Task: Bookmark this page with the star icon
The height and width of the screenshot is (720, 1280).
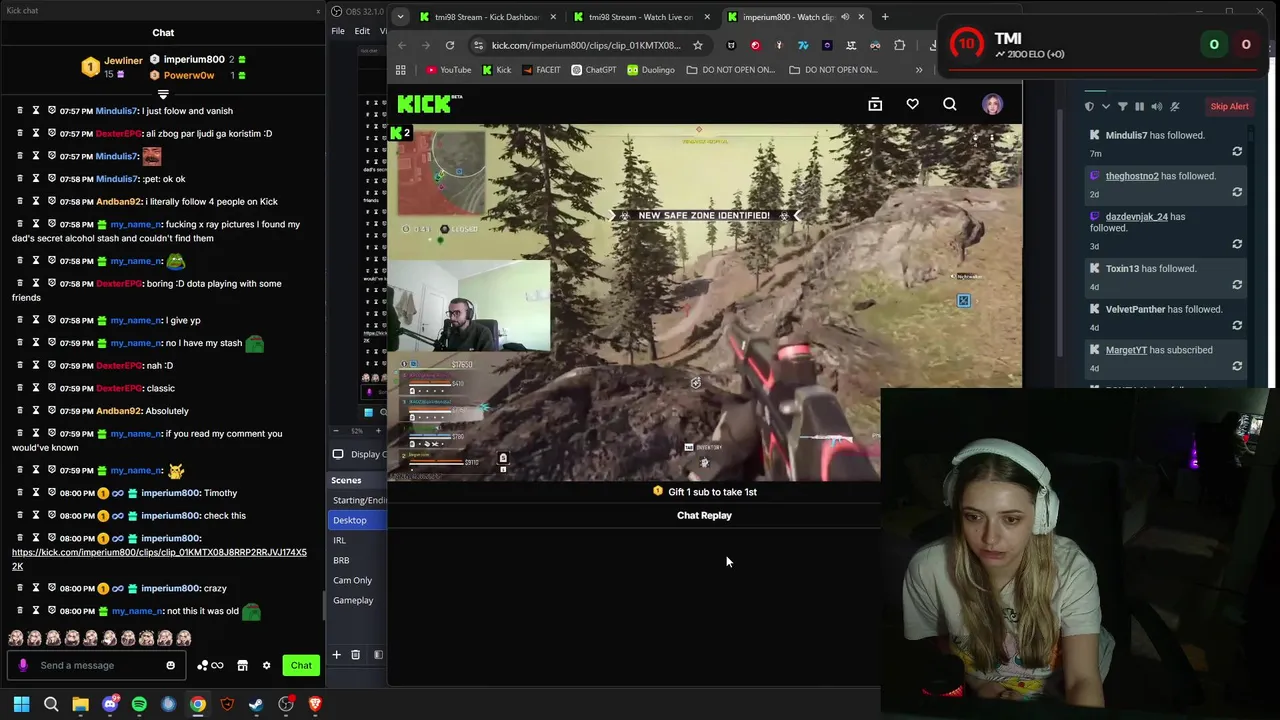Action: coord(697,45)
